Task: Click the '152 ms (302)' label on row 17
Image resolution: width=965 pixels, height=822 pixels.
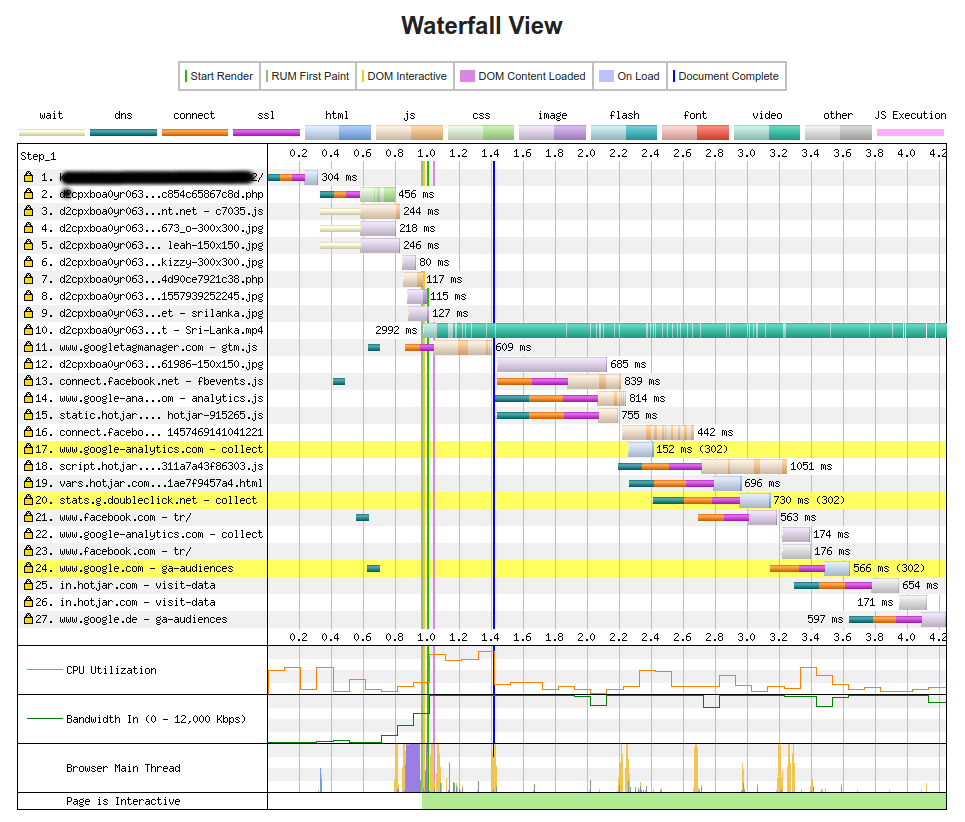Action: (x=692, y=449)
